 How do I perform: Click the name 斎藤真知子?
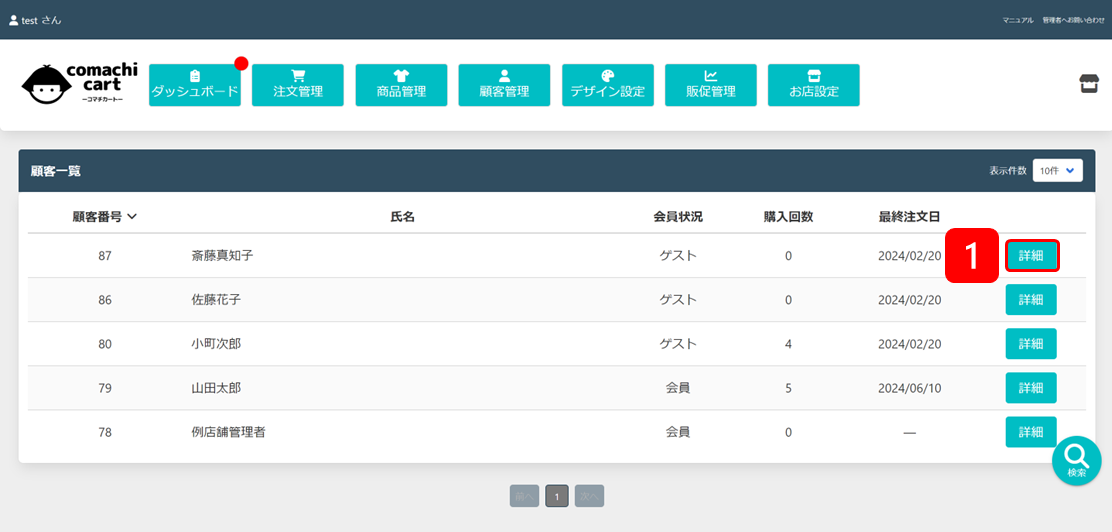point(222,255)
